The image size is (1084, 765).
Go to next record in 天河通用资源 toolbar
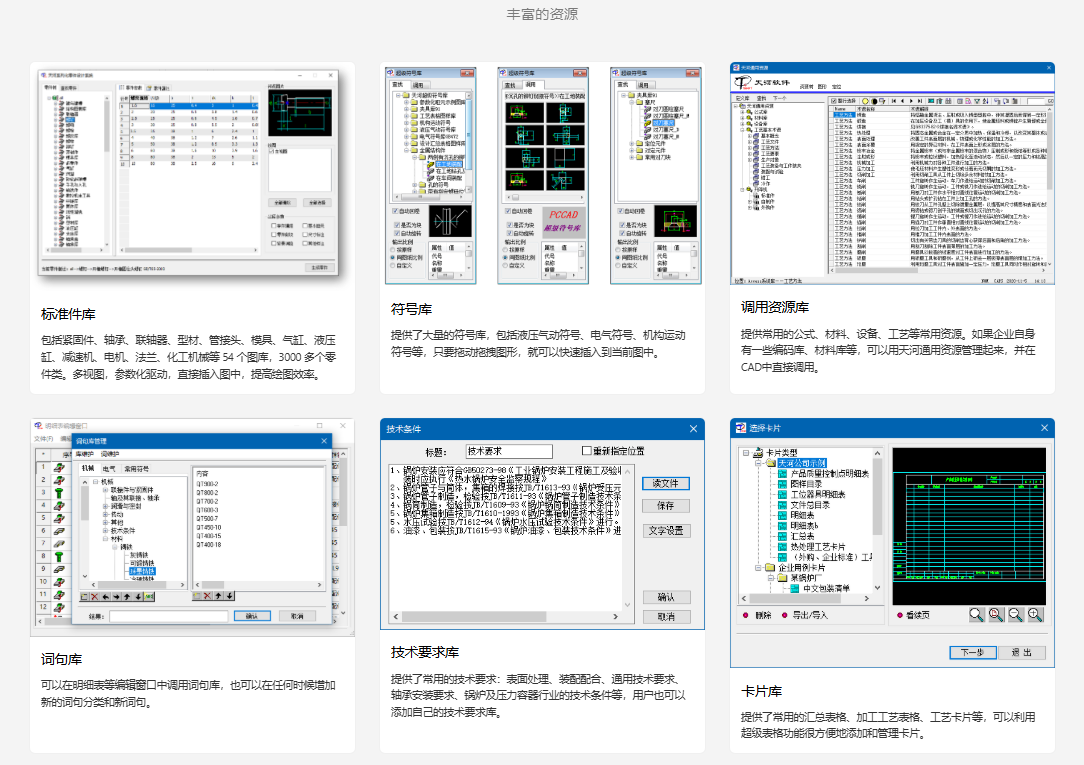coord(911,101)
